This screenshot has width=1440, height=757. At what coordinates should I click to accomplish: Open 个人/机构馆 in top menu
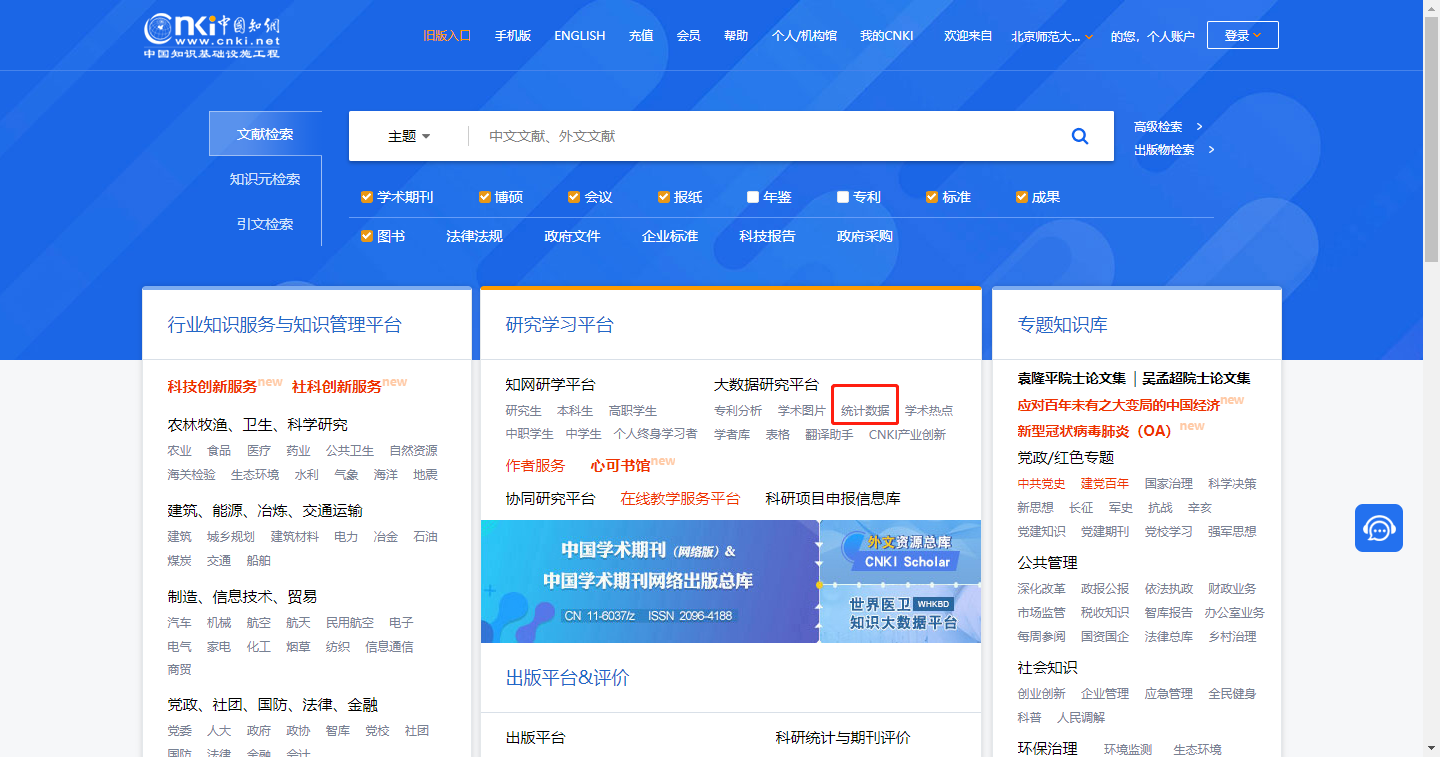click(x=804, y=35)
